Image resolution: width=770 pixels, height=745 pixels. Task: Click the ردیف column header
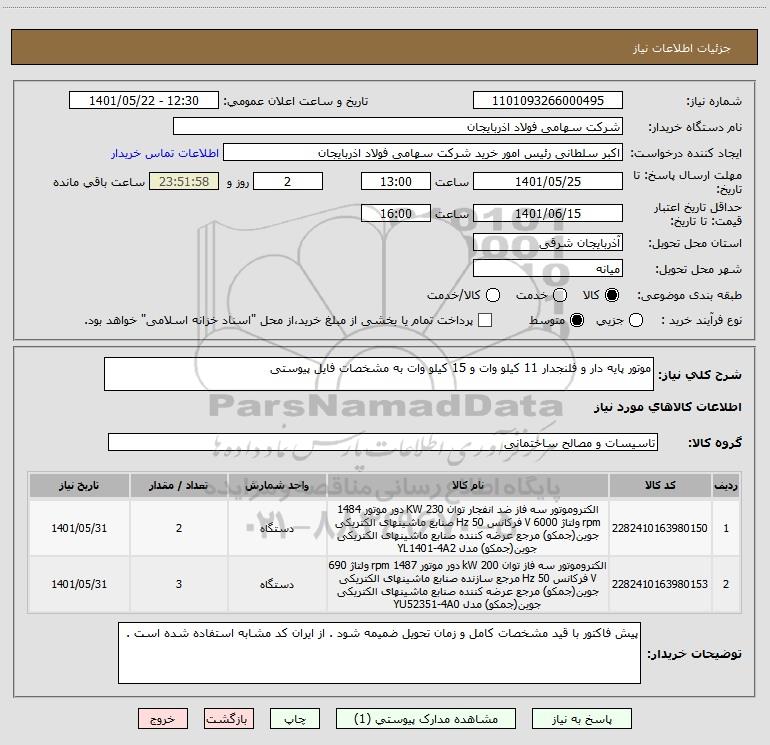pyautogui.click(x=726, y=485)
